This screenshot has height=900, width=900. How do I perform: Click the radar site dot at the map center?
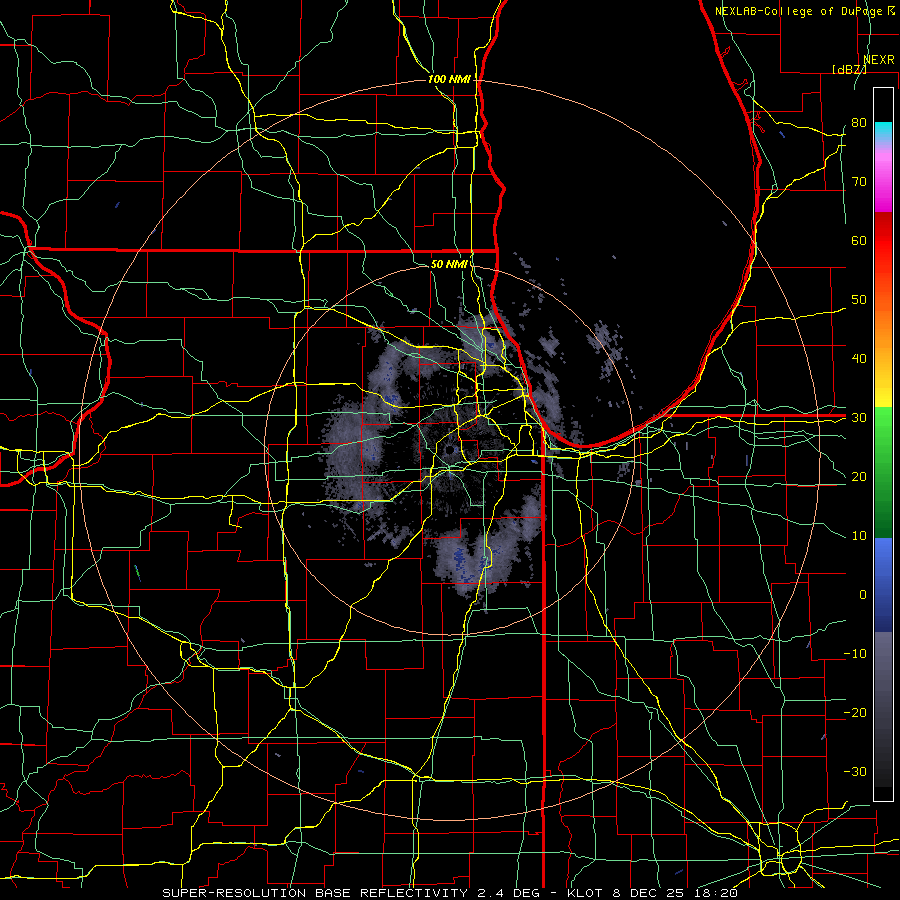click(449, 449)
